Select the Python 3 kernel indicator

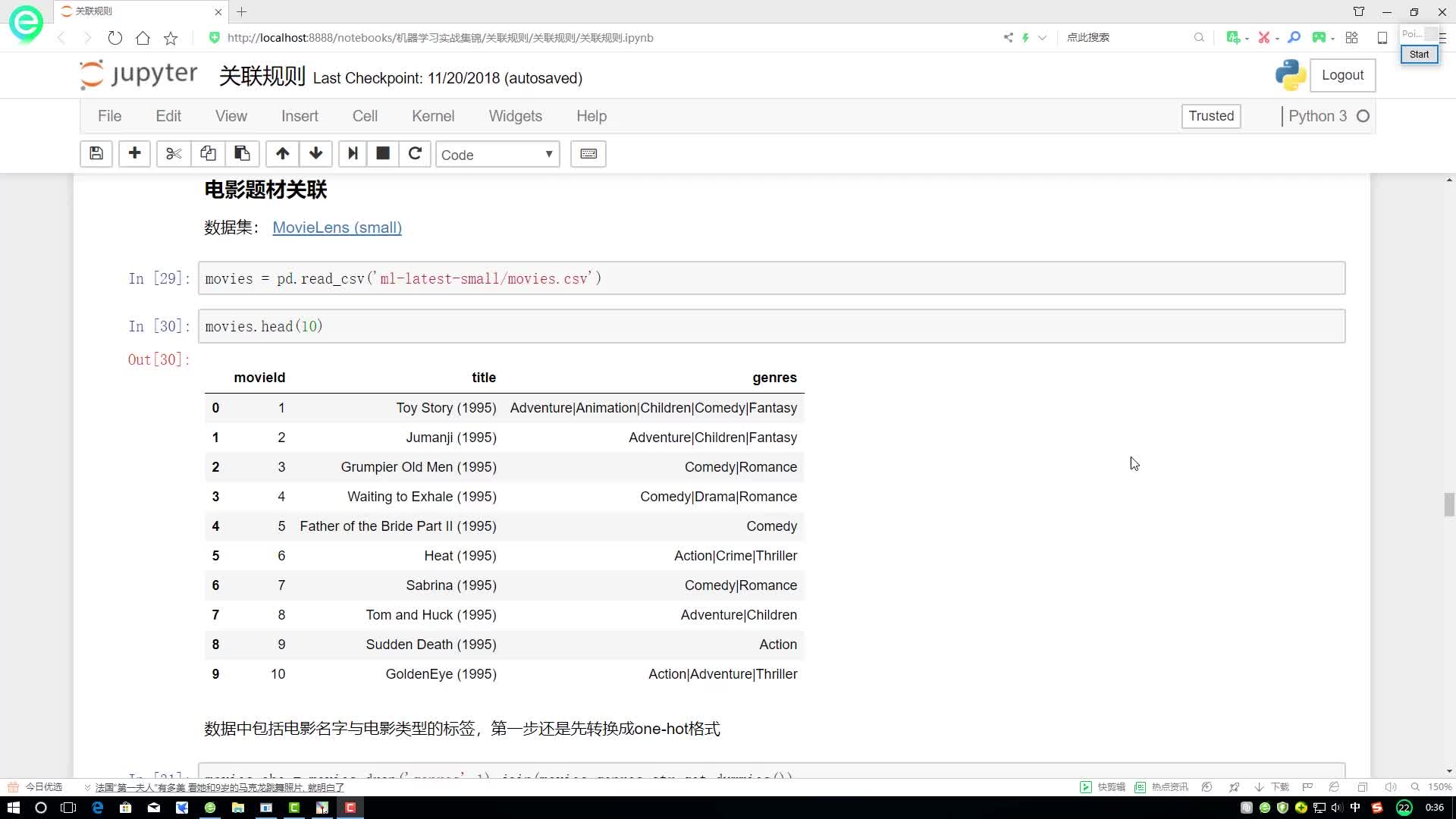[1329, 116]
